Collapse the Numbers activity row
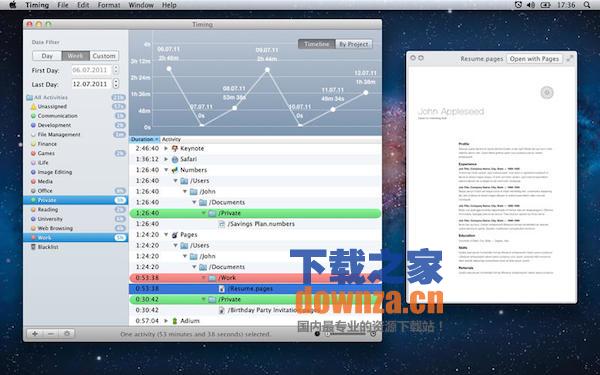This screenshot has width=600, height=375. pyautogui.click(x=166, y=170)
